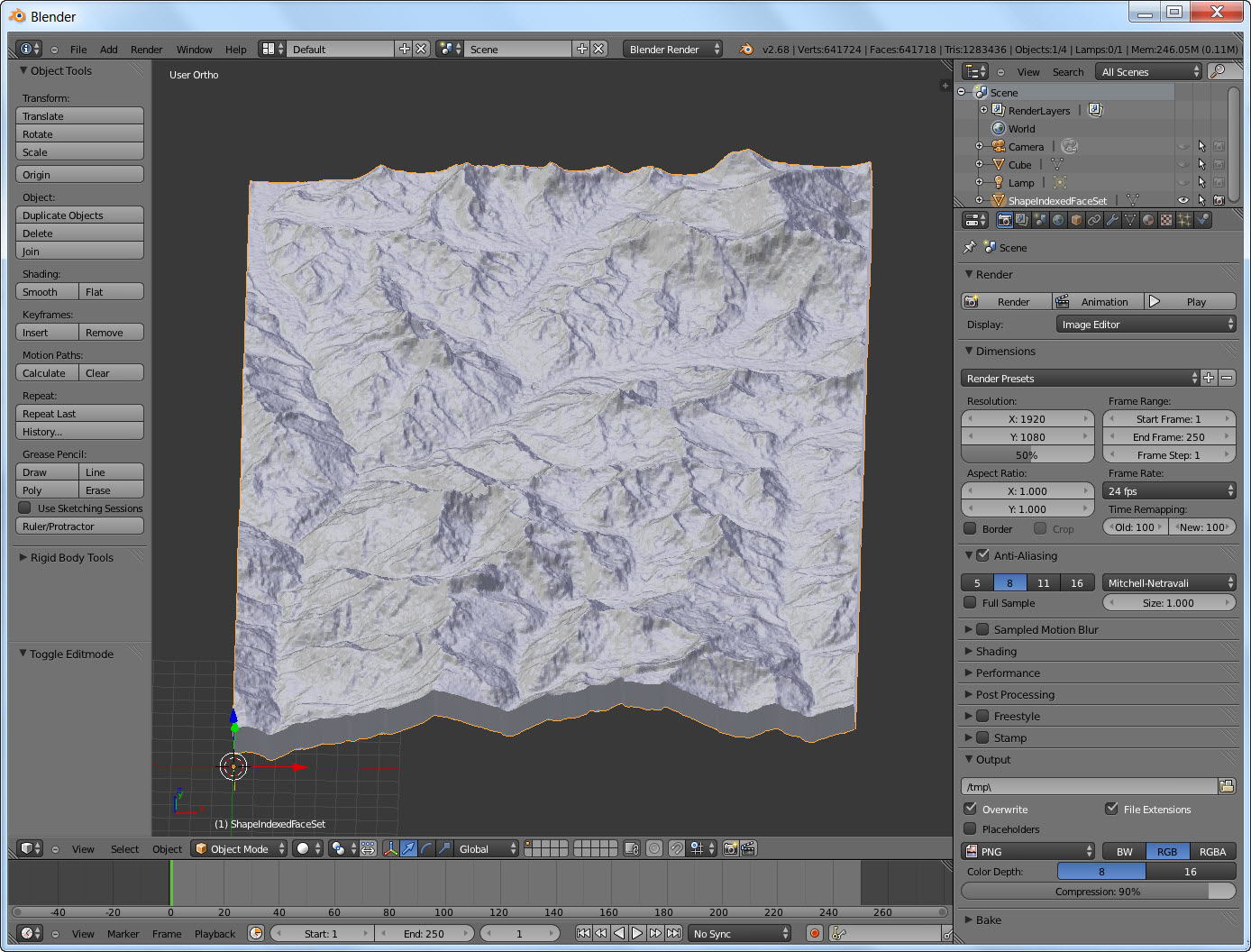The height and width of the screenshot is (952, 1251).
Task: Open the Select menu in viewport header
Action: 124,848
